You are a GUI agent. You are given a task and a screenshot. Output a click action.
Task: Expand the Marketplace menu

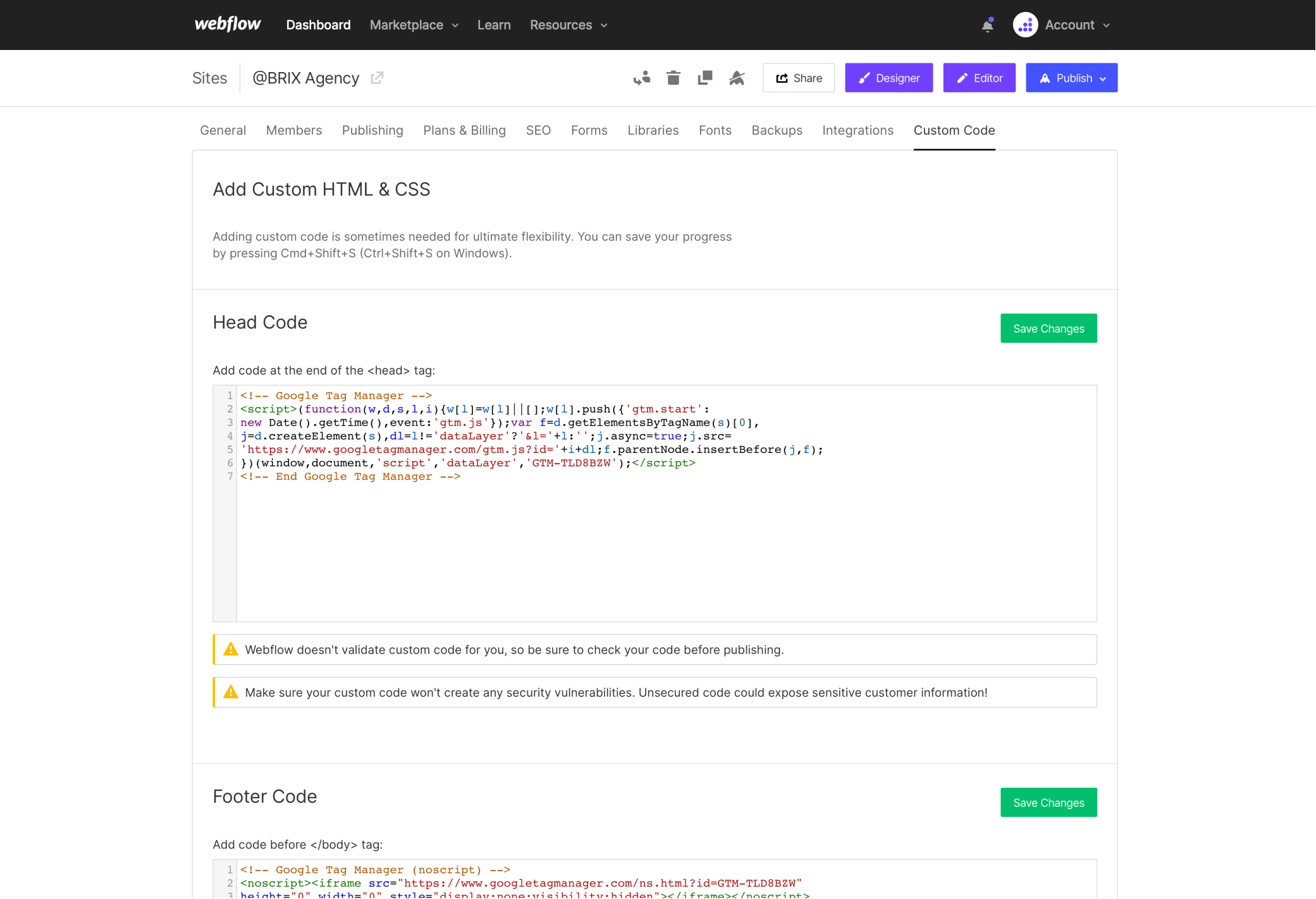pos(414,25)
